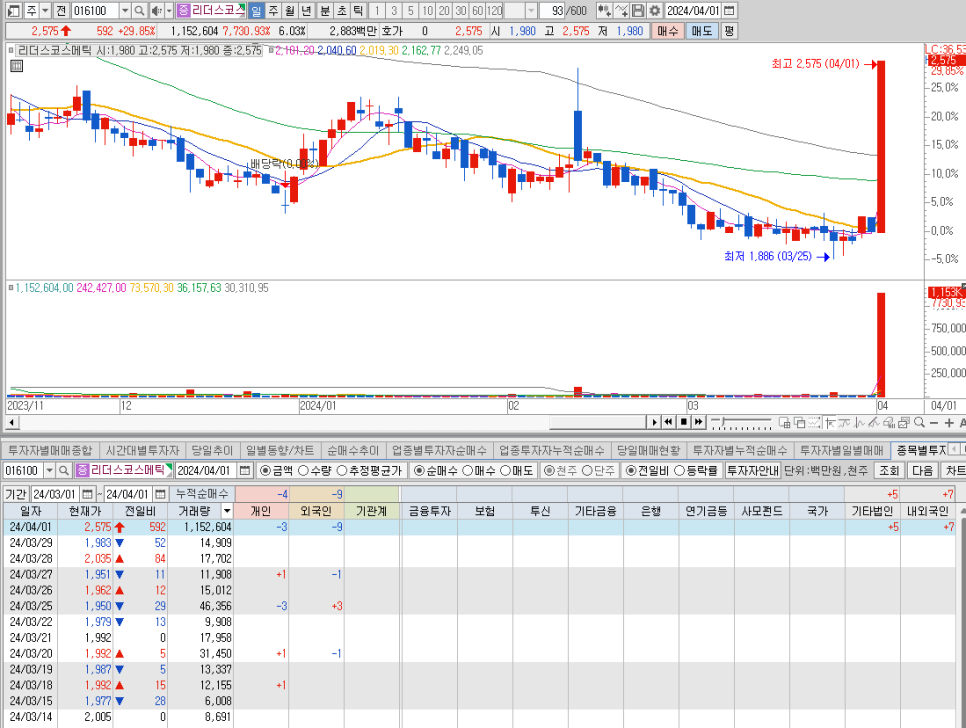Click the overlapping windows icon in the chart's bottom toolbar
966x728 pixels.
[x=800, y=423]
